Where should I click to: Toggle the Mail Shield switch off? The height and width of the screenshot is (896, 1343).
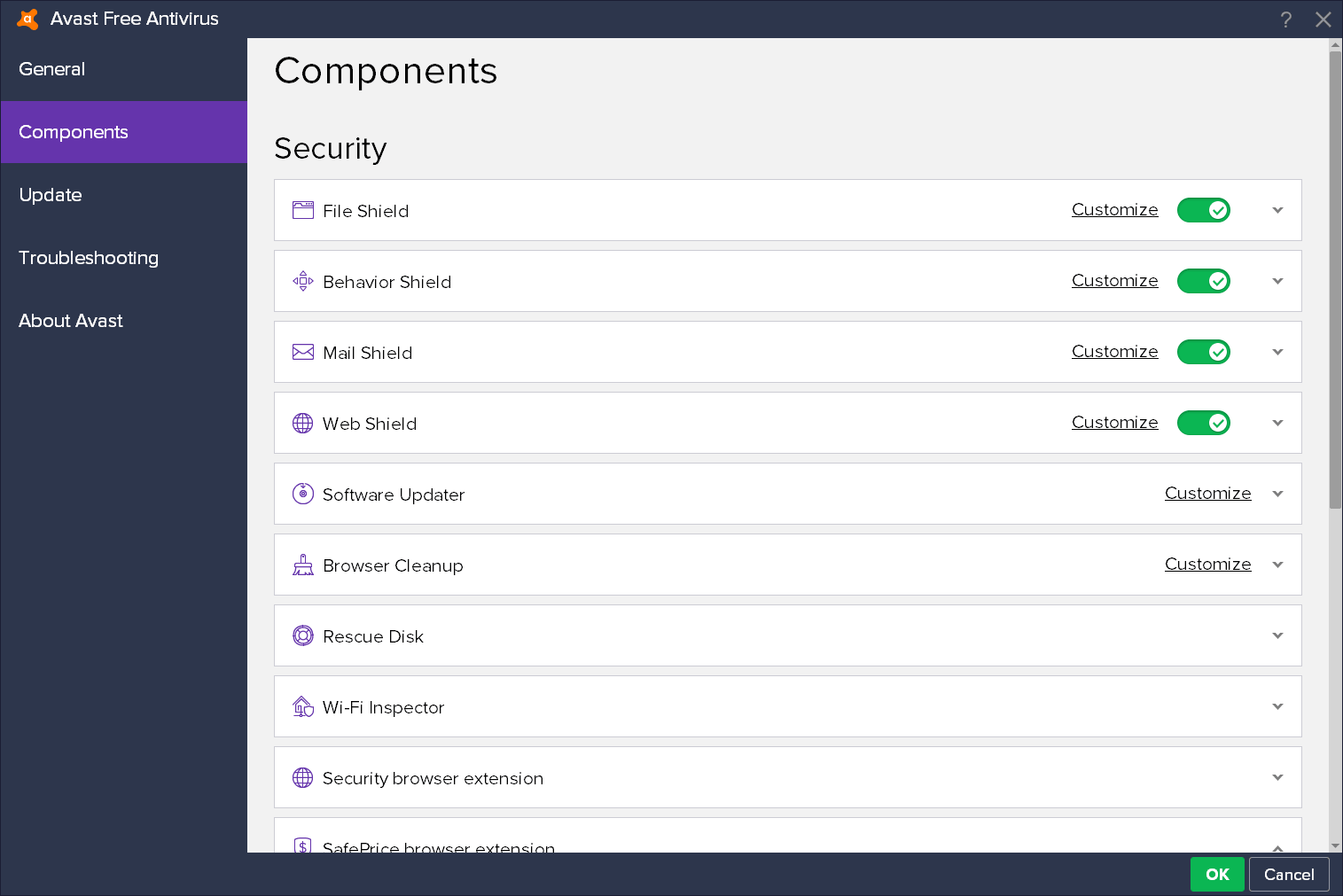click(x=1203, y=352)
